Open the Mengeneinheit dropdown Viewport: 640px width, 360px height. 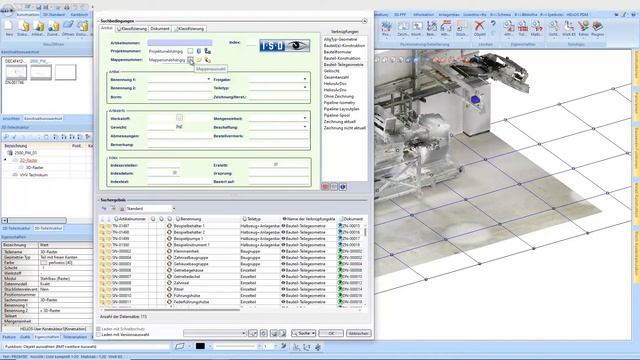tap(304, 118)
